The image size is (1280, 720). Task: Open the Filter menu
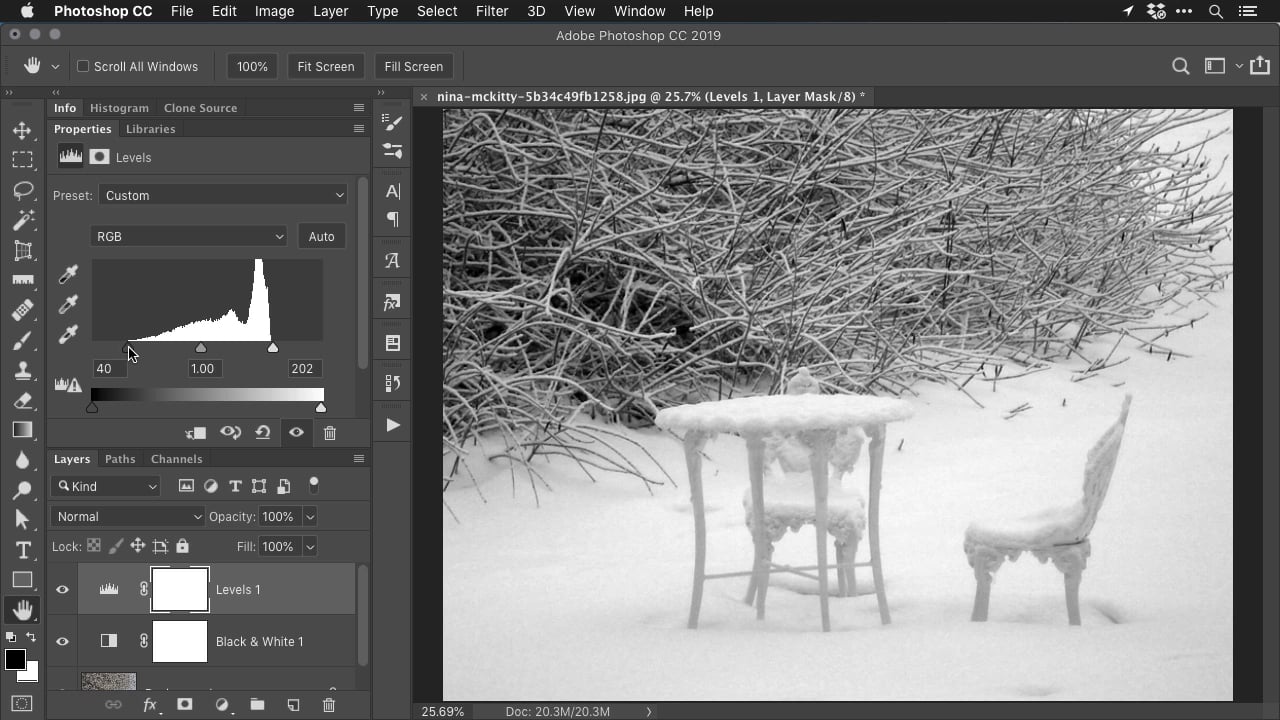[491, 11]
